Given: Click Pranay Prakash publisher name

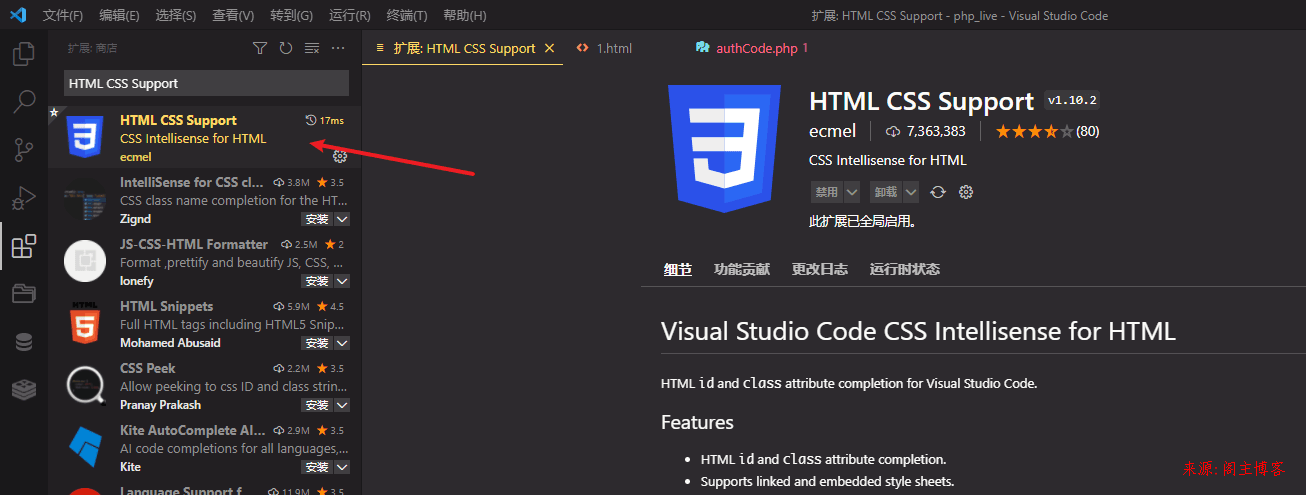Looking at the screenshot, I should (160, 405).
